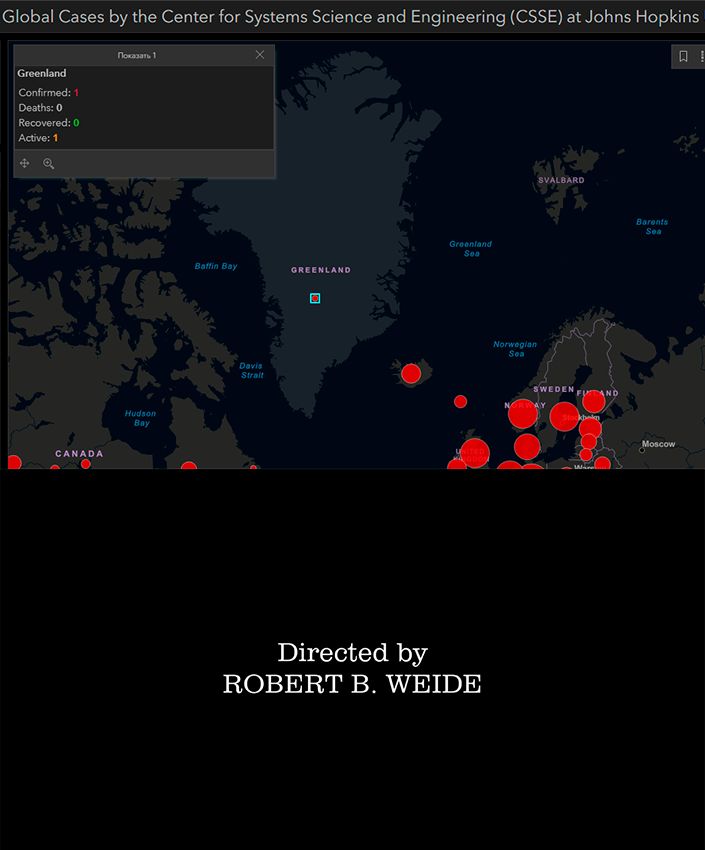Image resolution: width=705 pixels, height=850 pixels.
Task: Click the SVALBARD map label
Action: coord(561,180)
